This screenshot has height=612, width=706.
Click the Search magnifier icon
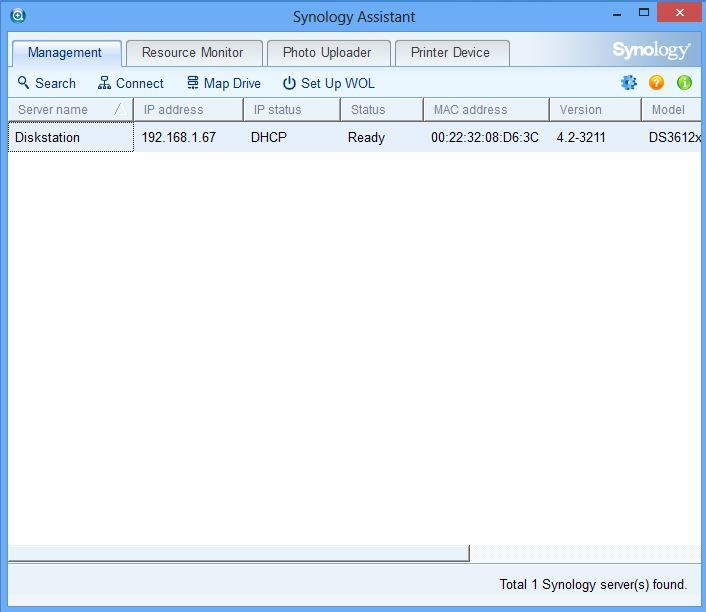click(23, 83)
